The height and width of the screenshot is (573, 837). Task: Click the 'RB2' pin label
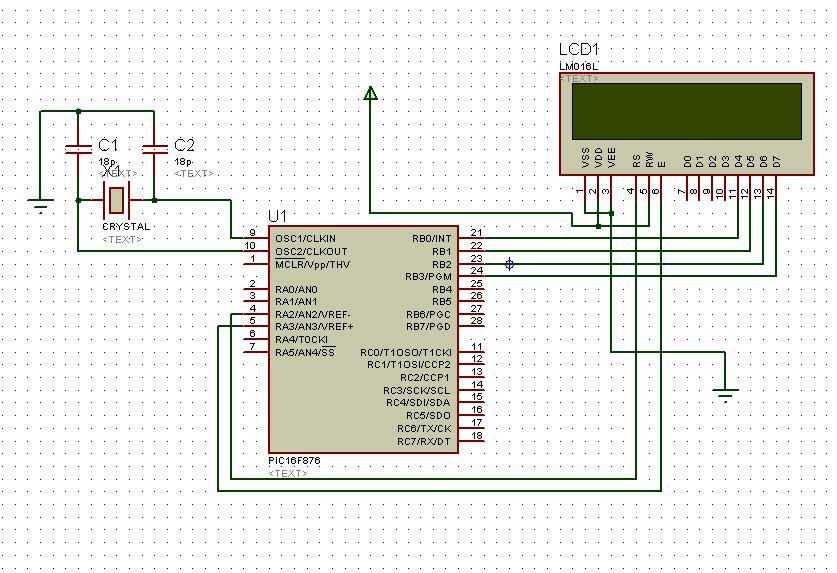pos(442,264)
